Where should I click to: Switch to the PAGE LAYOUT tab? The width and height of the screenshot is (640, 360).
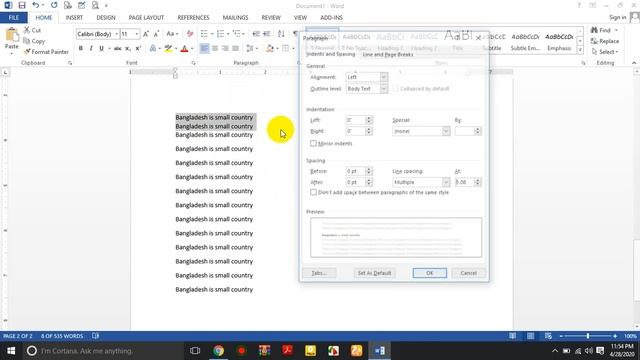click(x=146, y=18)
